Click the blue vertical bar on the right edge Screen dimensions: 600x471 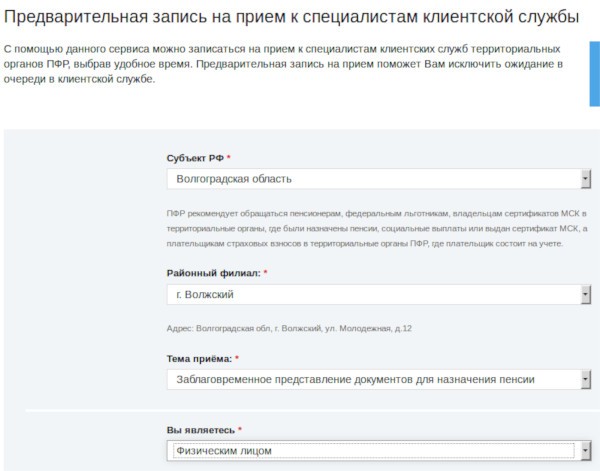595,73
